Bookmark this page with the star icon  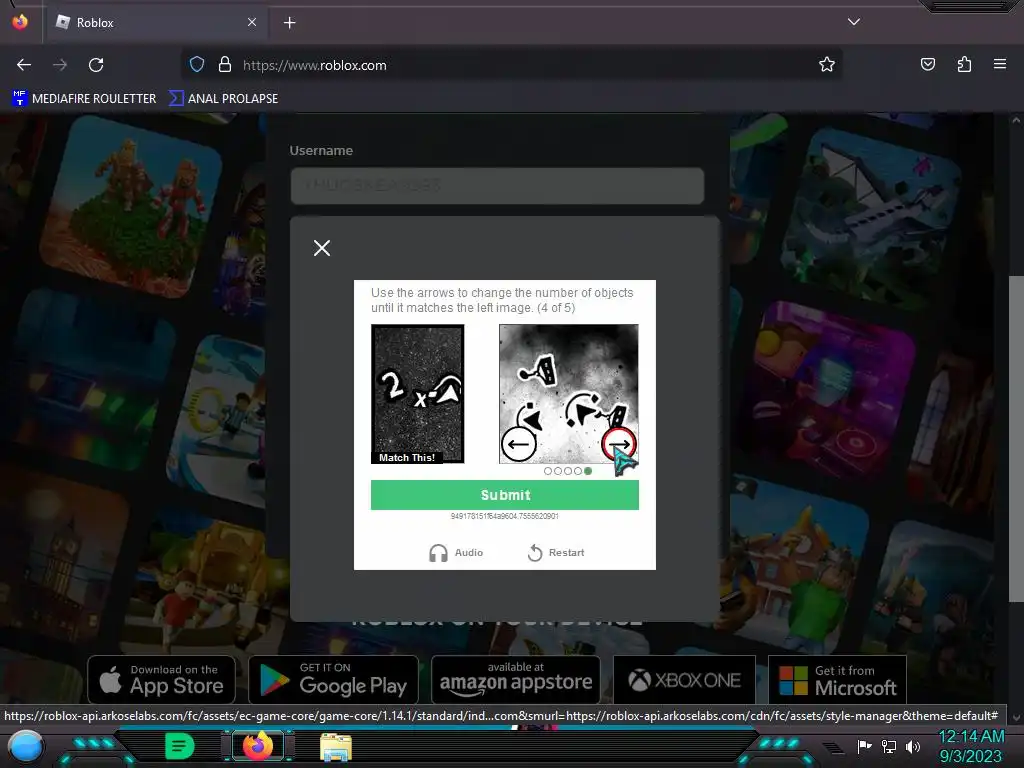pyautogui.click(x=827, y=65)
